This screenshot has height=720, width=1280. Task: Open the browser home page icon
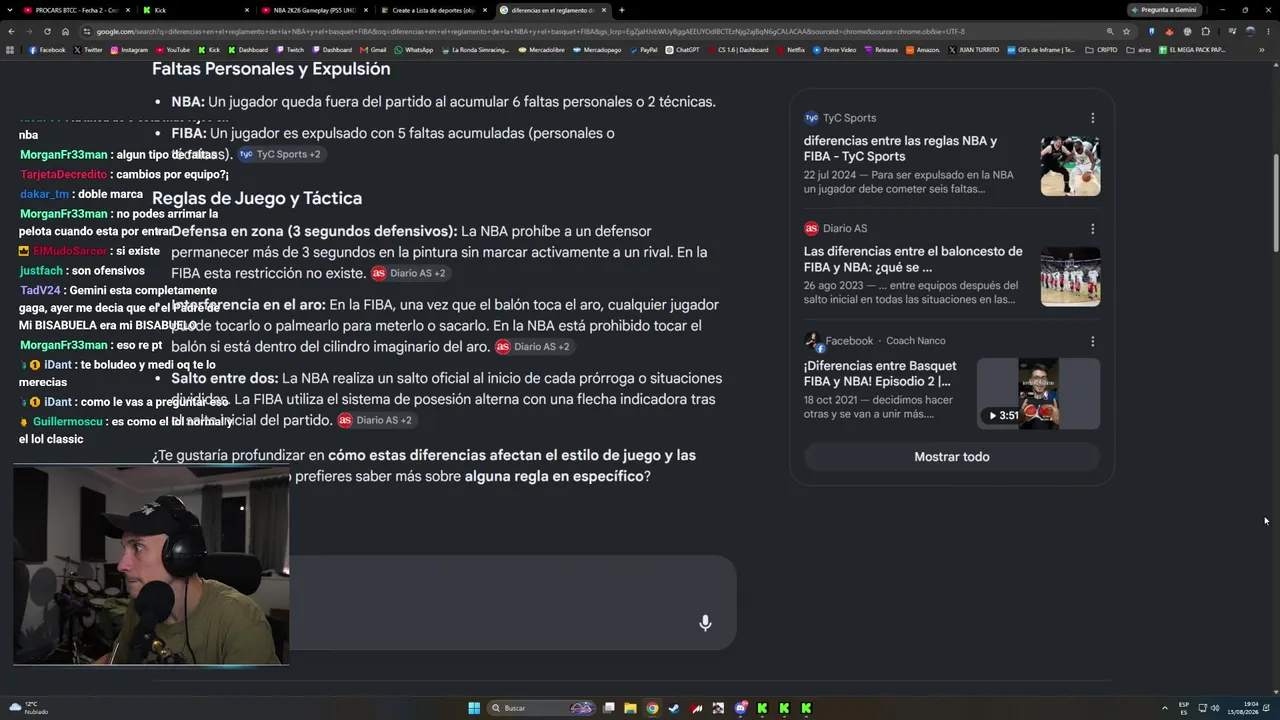pyautogui.click(x=65, y=31)
